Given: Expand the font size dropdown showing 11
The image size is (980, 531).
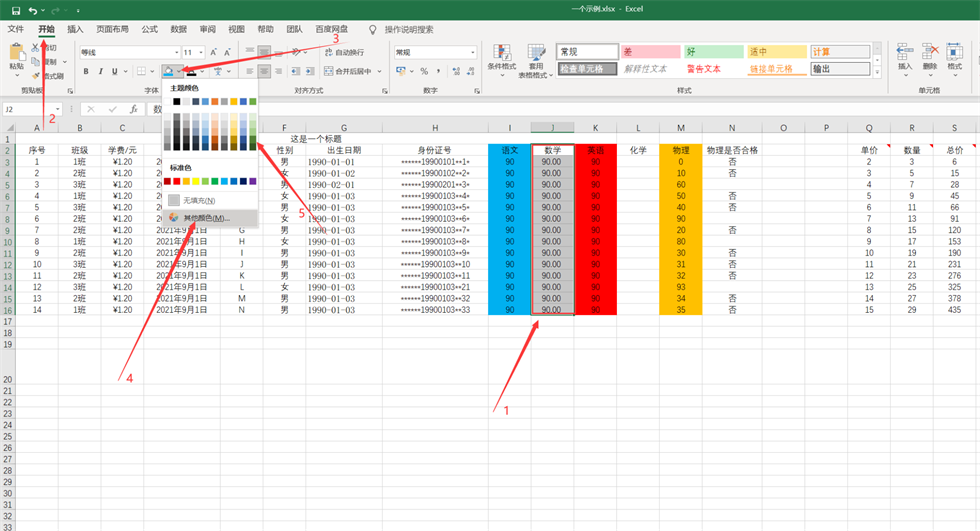Looking at the screenshot, I should tap(200, 52).
